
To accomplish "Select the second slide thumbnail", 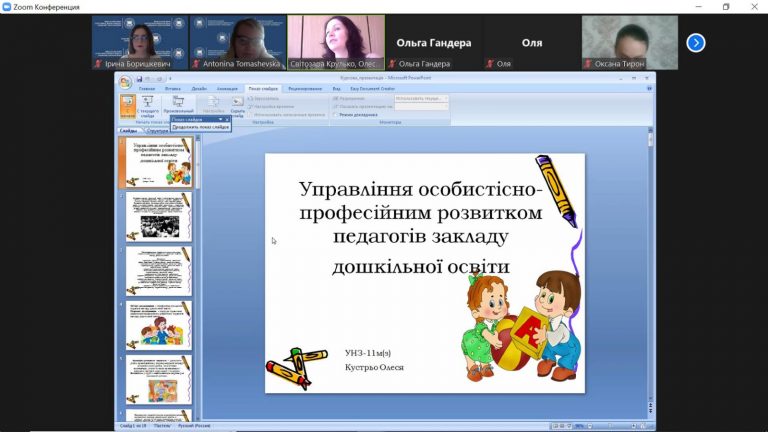I will click(x=159, y=217).
